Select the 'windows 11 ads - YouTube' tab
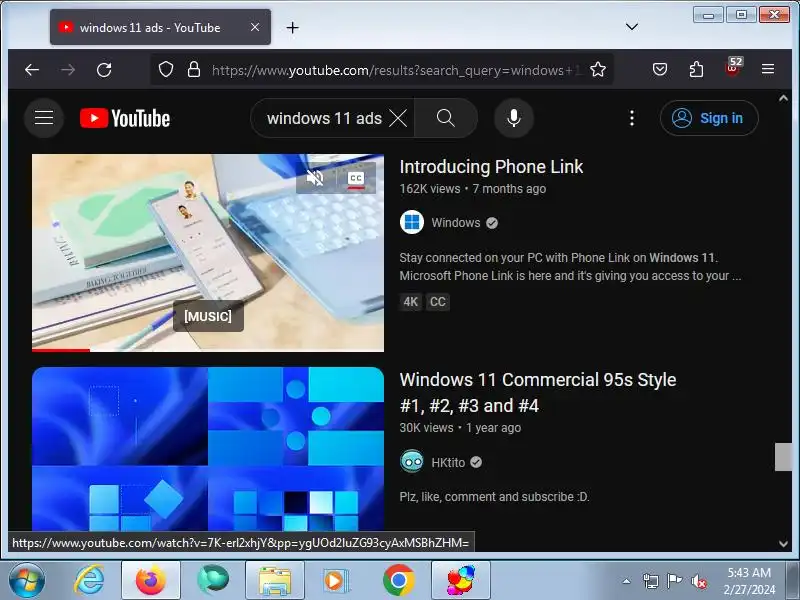This screenshot has height=600, width=800. click(160, 27)
